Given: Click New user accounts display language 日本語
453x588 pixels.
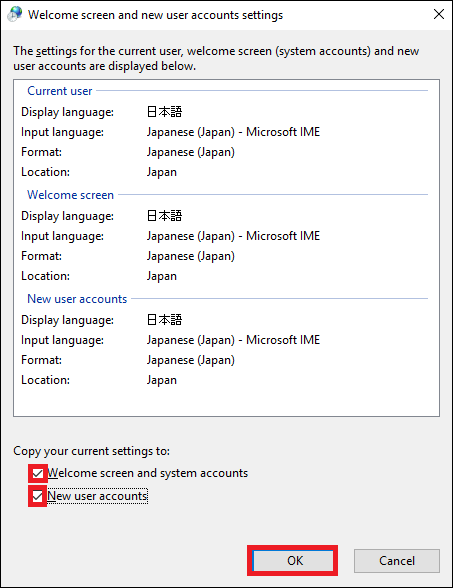Looking at the screenshot, I should (164, 320).
